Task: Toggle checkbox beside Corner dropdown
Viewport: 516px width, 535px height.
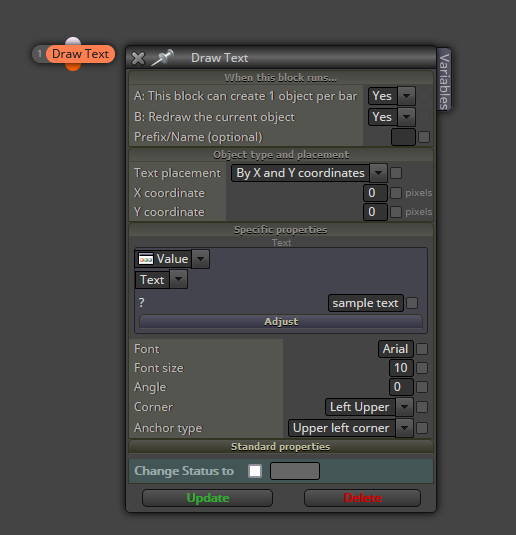Action: pyautogui.click(x=422, y=407)
